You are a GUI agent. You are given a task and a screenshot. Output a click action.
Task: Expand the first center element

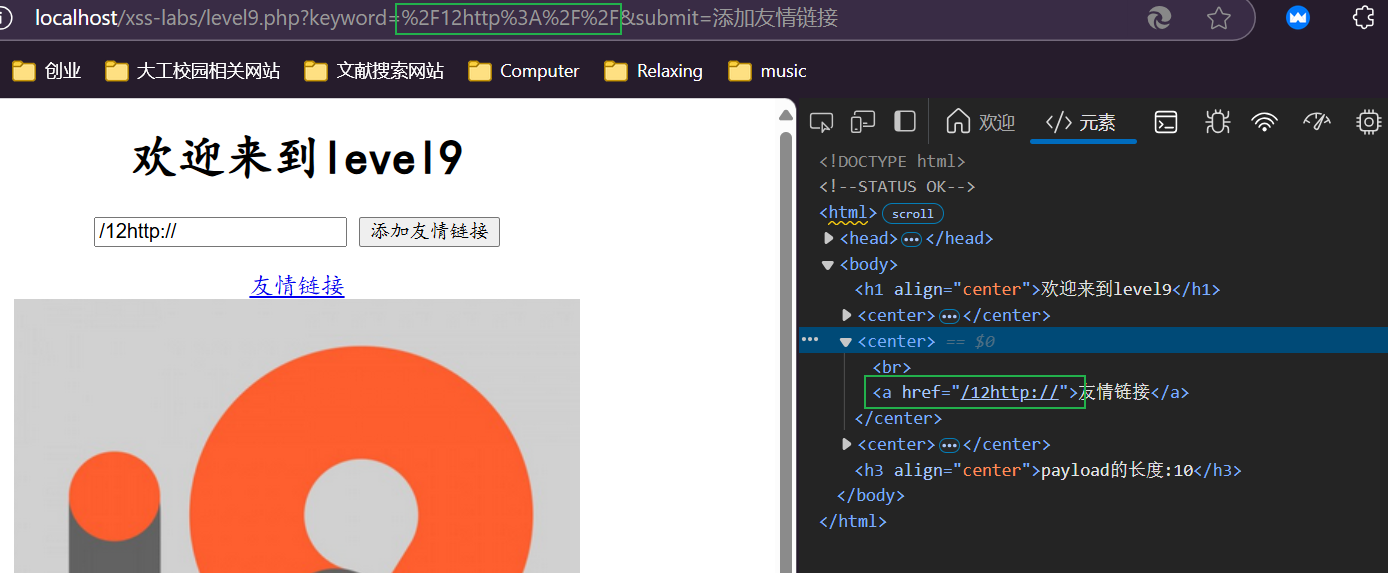click(x=847, y=315)
